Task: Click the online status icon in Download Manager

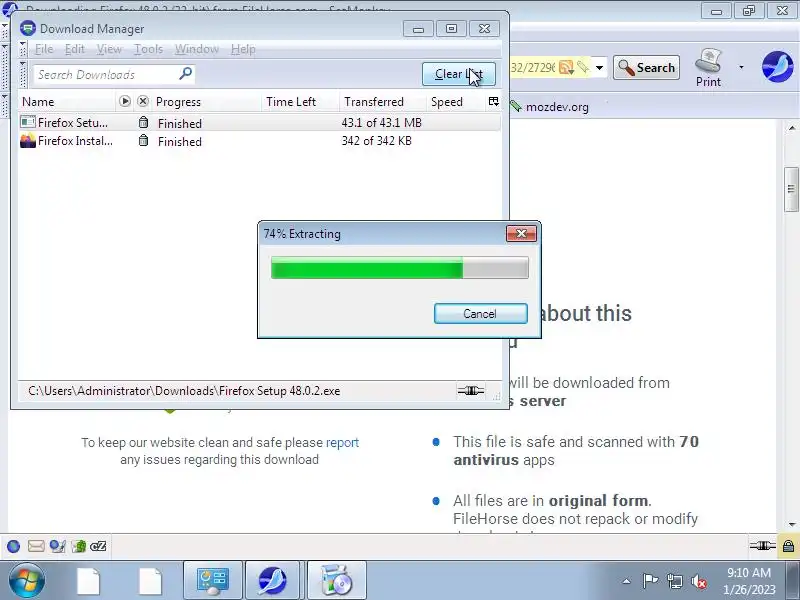Action: pyautogui.click(x=470, y=391)
